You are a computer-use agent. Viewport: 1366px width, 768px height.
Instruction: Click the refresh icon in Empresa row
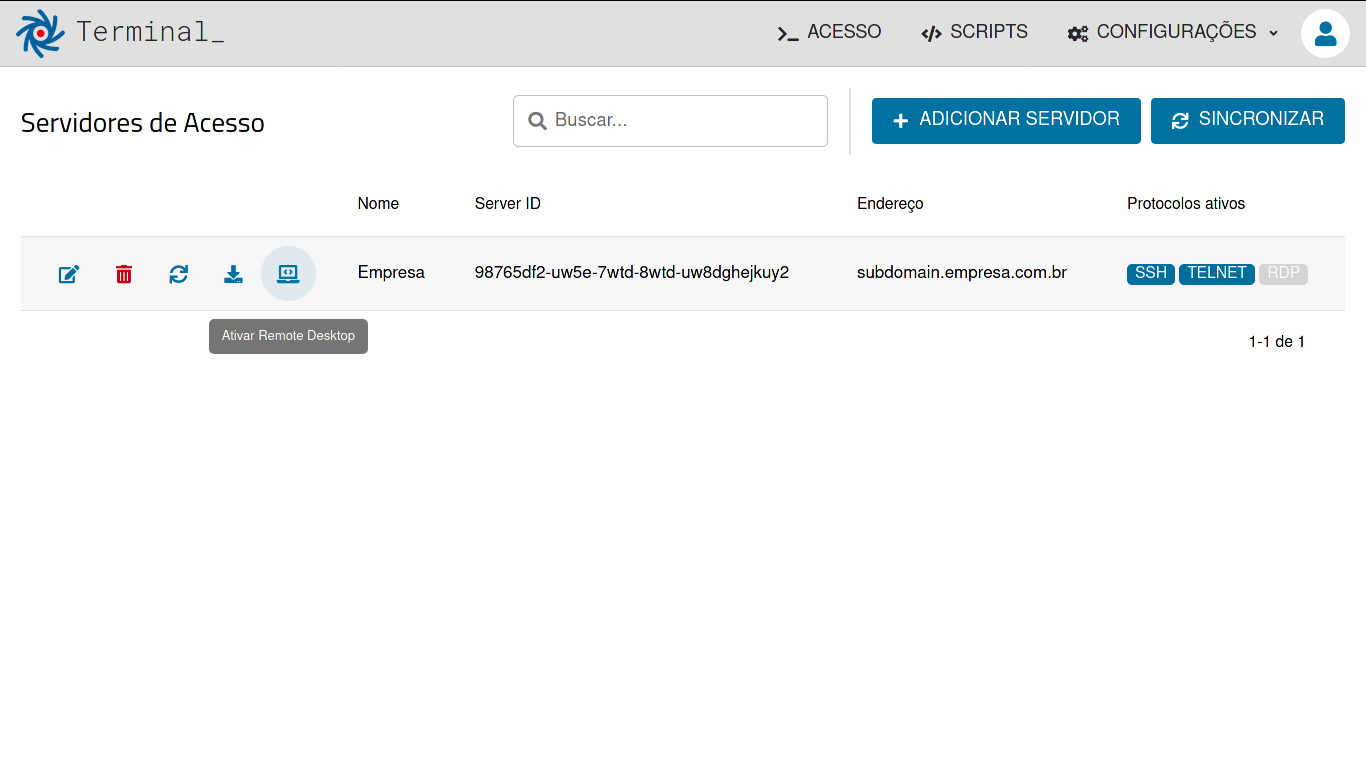[x=179, y=274]
